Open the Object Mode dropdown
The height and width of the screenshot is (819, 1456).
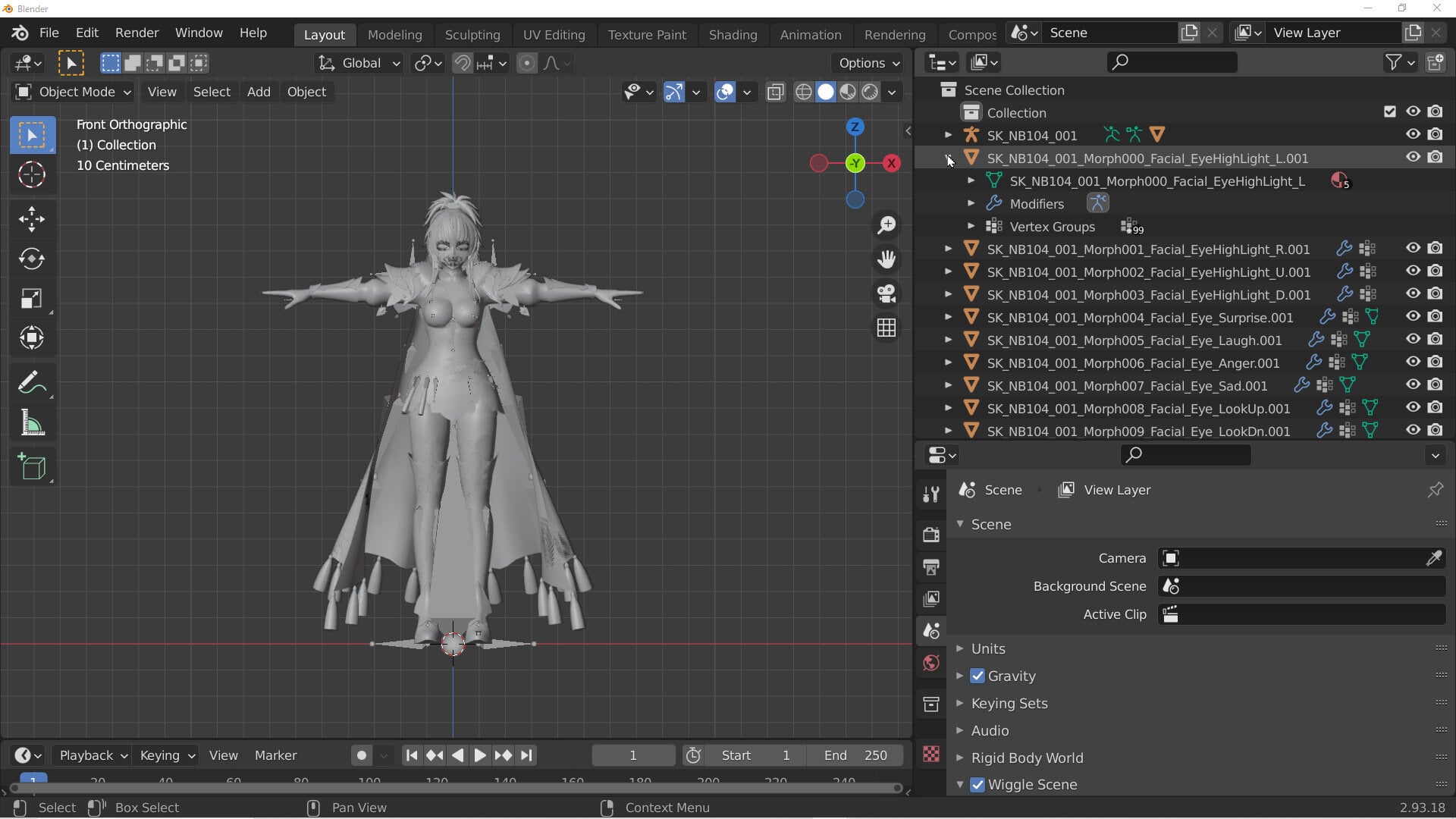[74, 92]
